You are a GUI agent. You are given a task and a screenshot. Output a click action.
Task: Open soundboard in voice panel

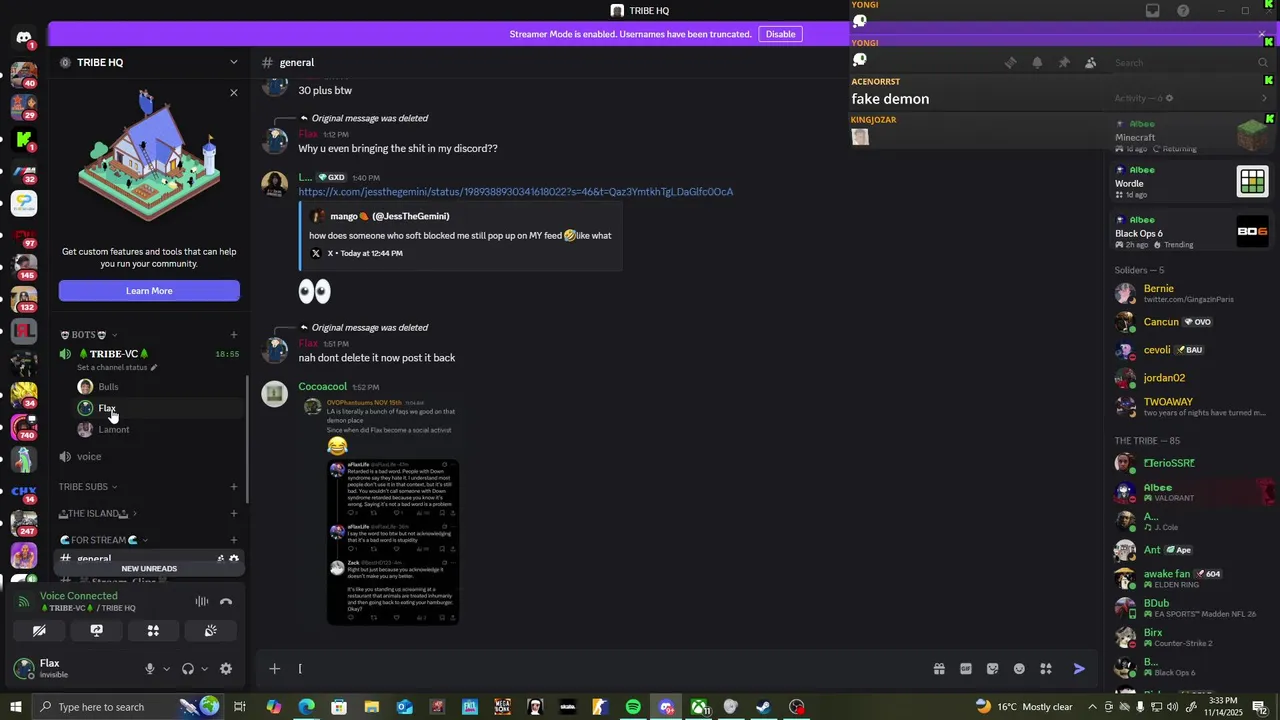click(210, 631)
